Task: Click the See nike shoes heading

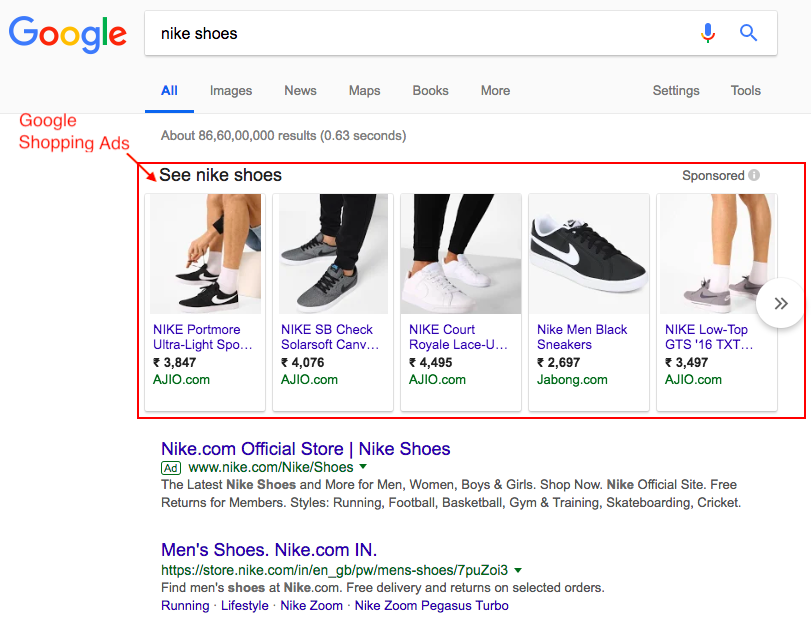Action: (x=220, y=175)
